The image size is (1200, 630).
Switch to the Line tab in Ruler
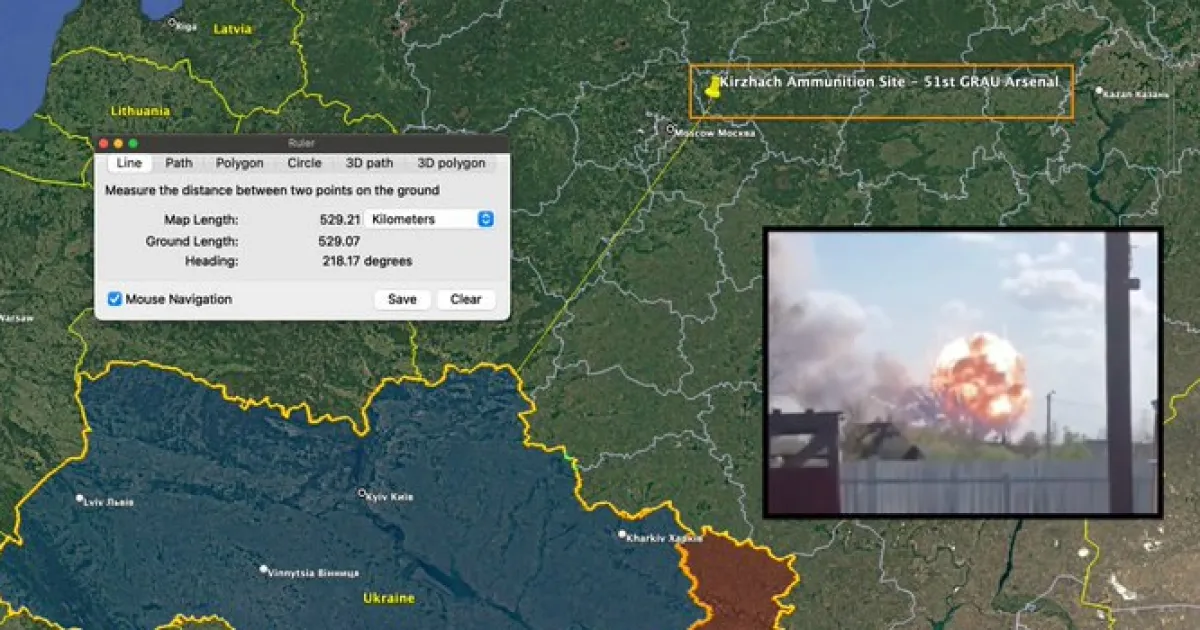[x=129, y=163]
